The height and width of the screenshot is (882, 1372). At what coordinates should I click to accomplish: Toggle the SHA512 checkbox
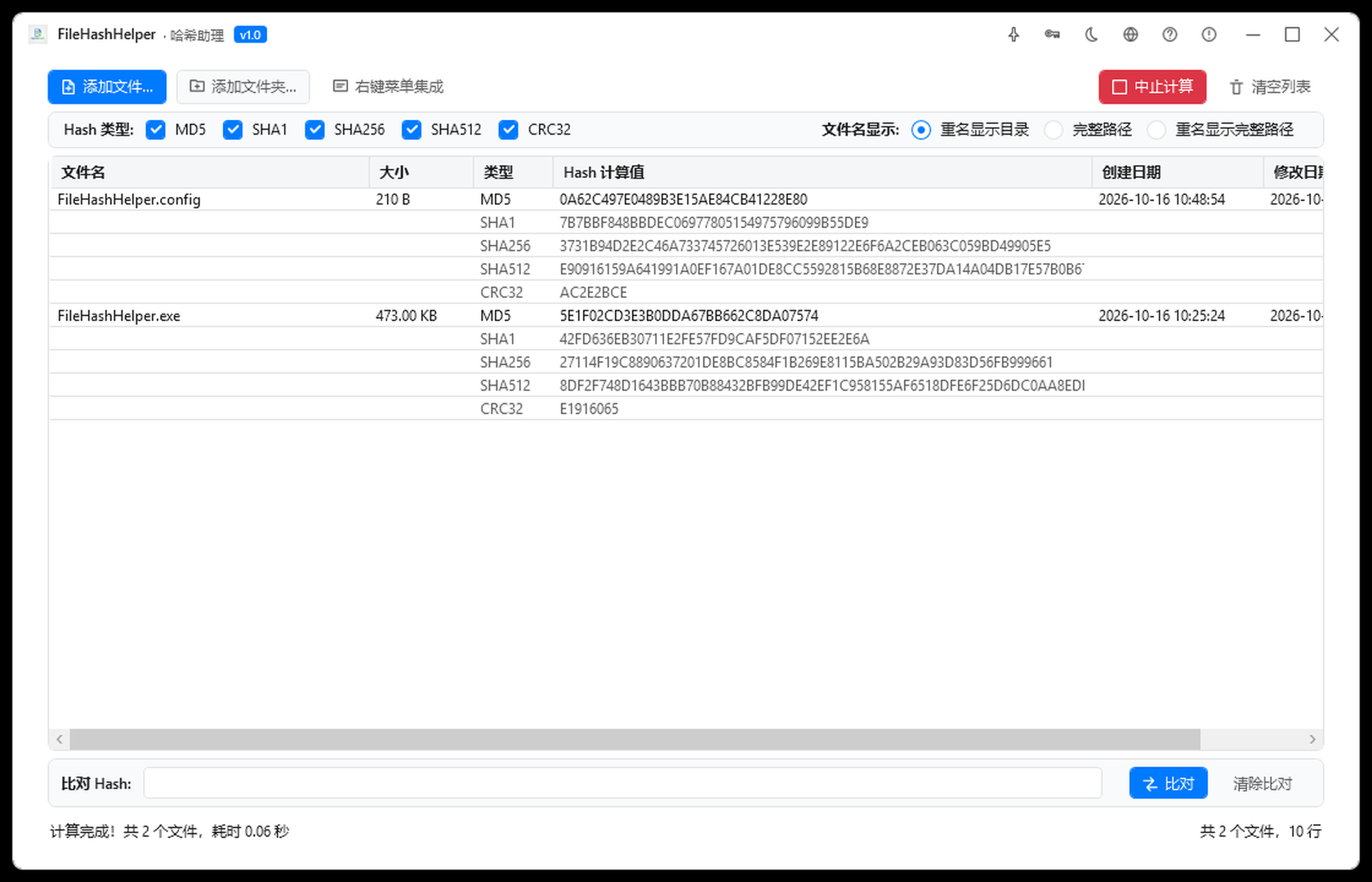coord(412,130)
